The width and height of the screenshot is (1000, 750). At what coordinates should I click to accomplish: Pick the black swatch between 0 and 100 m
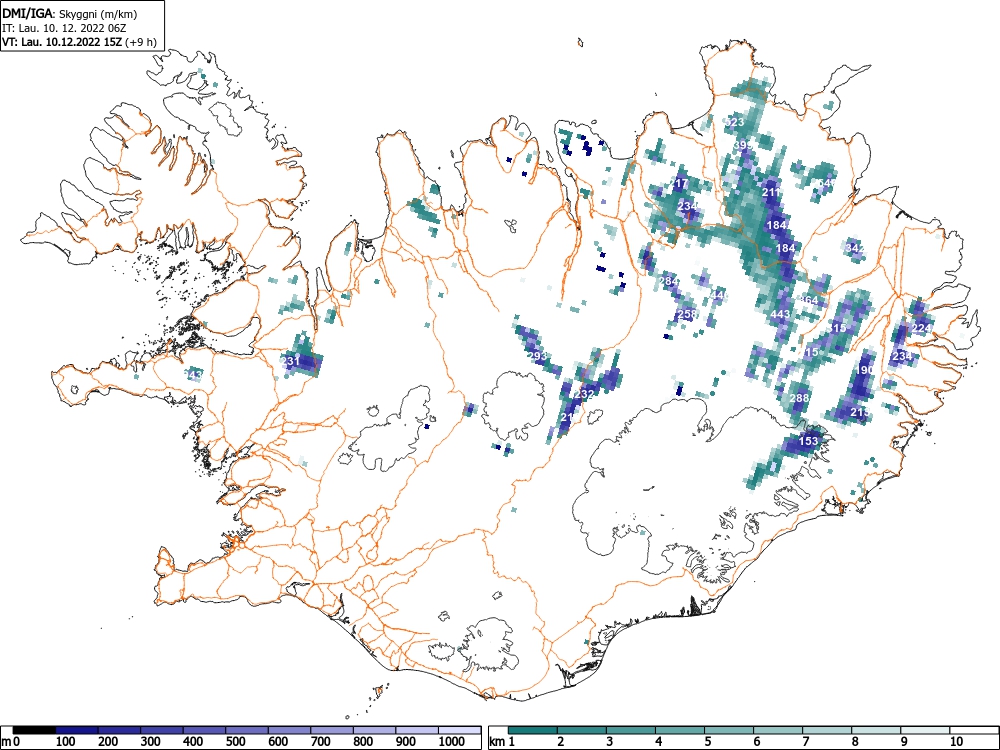click(34, 730)
